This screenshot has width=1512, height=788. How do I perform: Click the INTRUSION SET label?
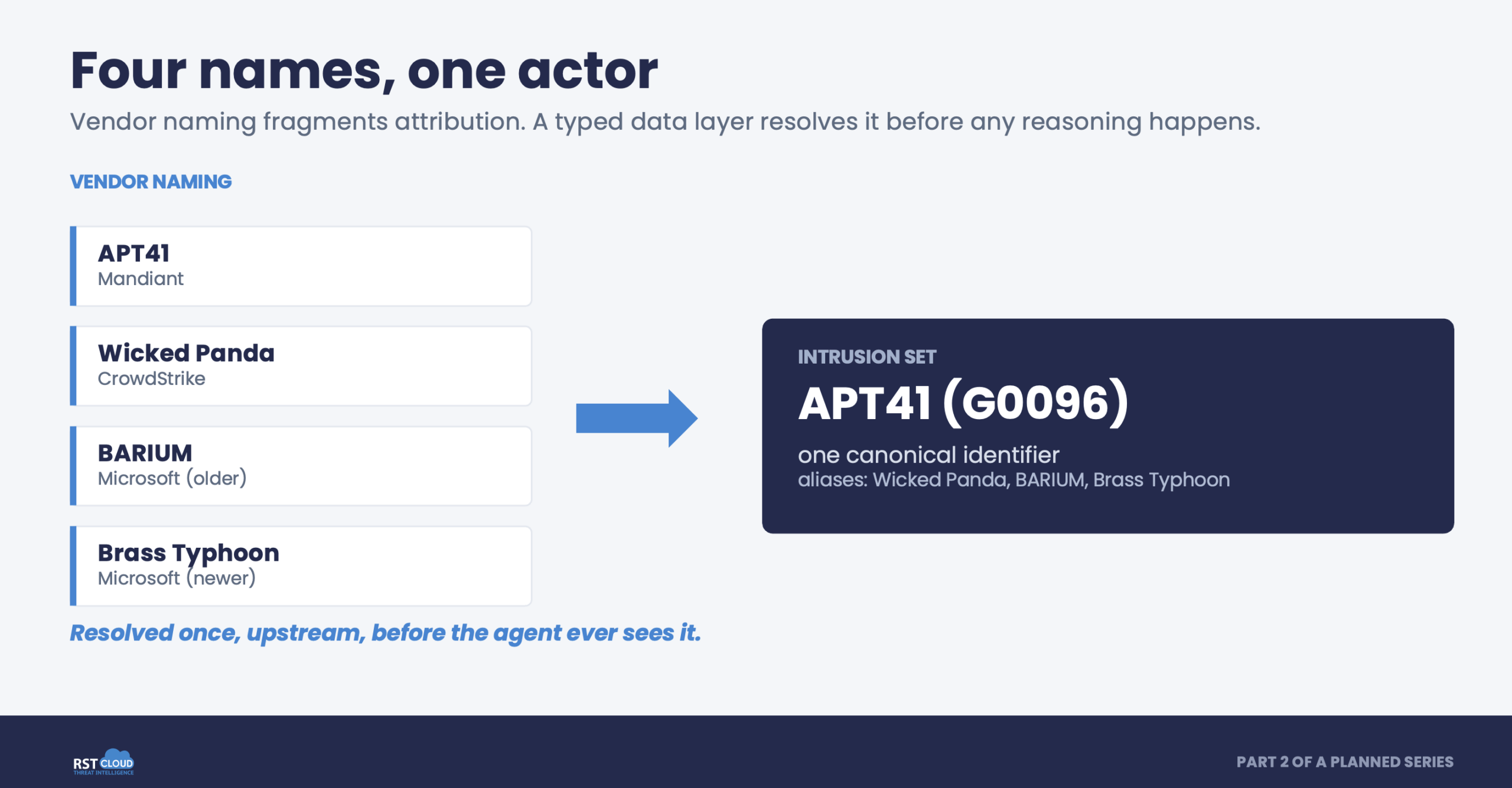pyautogui.click(x=867, y=357)
